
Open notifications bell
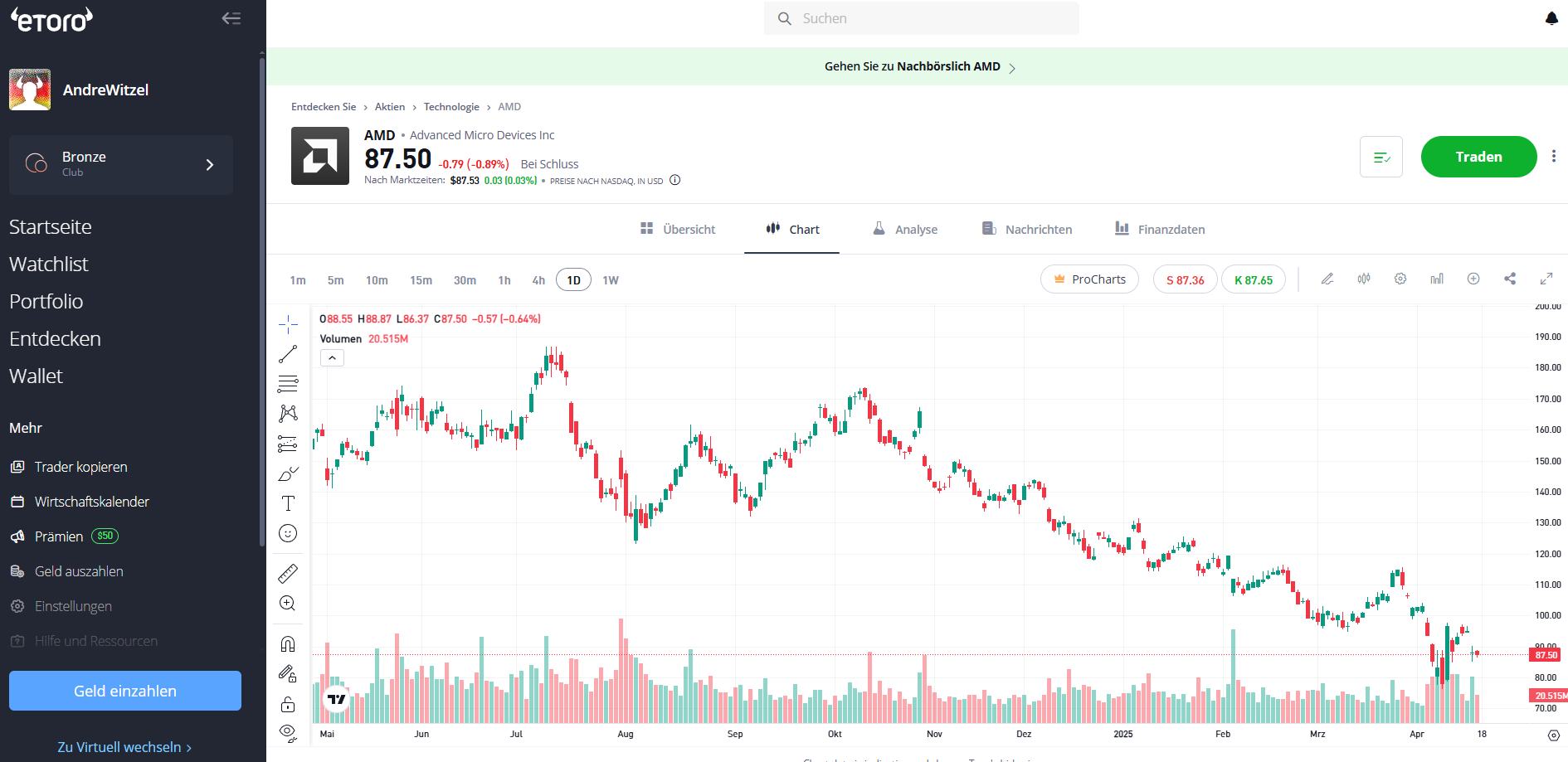click(1551, 18)
